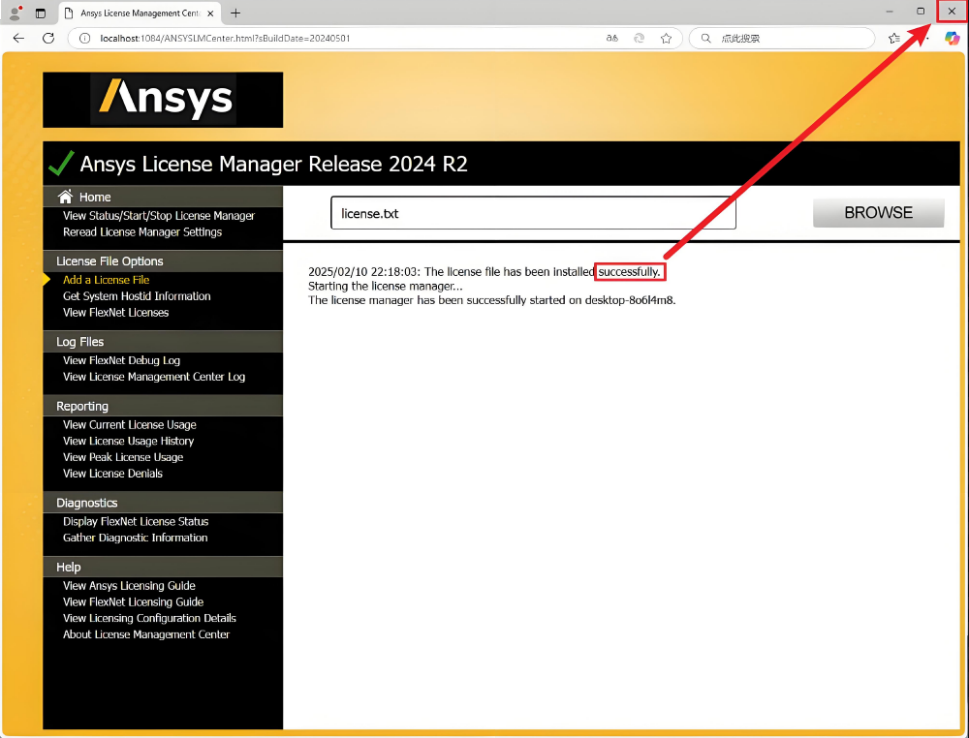Open View FlexNet Debug Log
969x738 pixels.
click(x=122, y=360)
